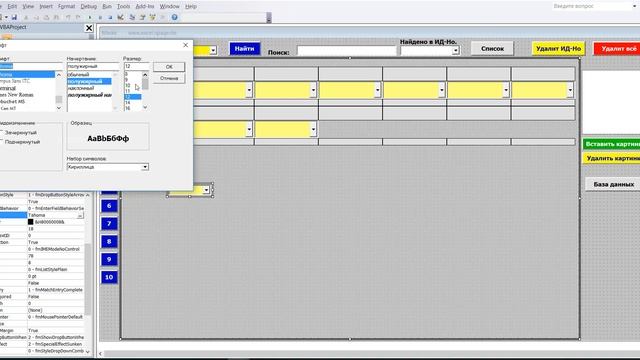The image size is (640, 360).
Task: Open the third yellow combo in upper form row
Action: click(377, 90)
